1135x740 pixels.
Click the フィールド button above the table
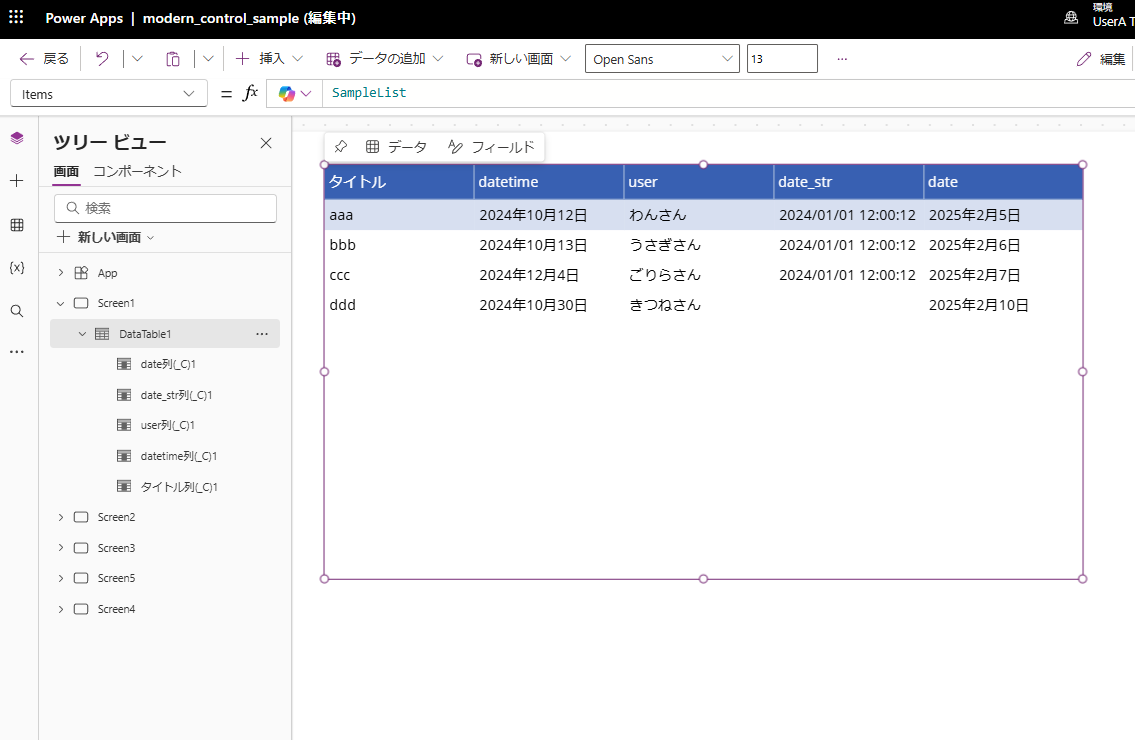coord(491,147)
